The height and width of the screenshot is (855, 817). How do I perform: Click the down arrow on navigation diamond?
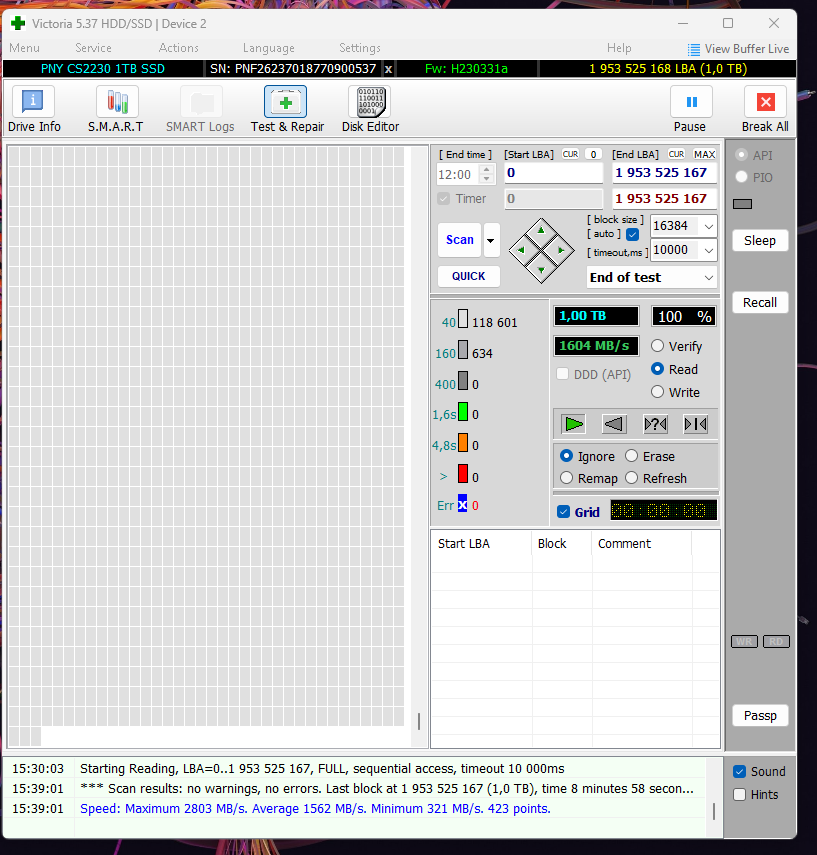tap(541, 270)
